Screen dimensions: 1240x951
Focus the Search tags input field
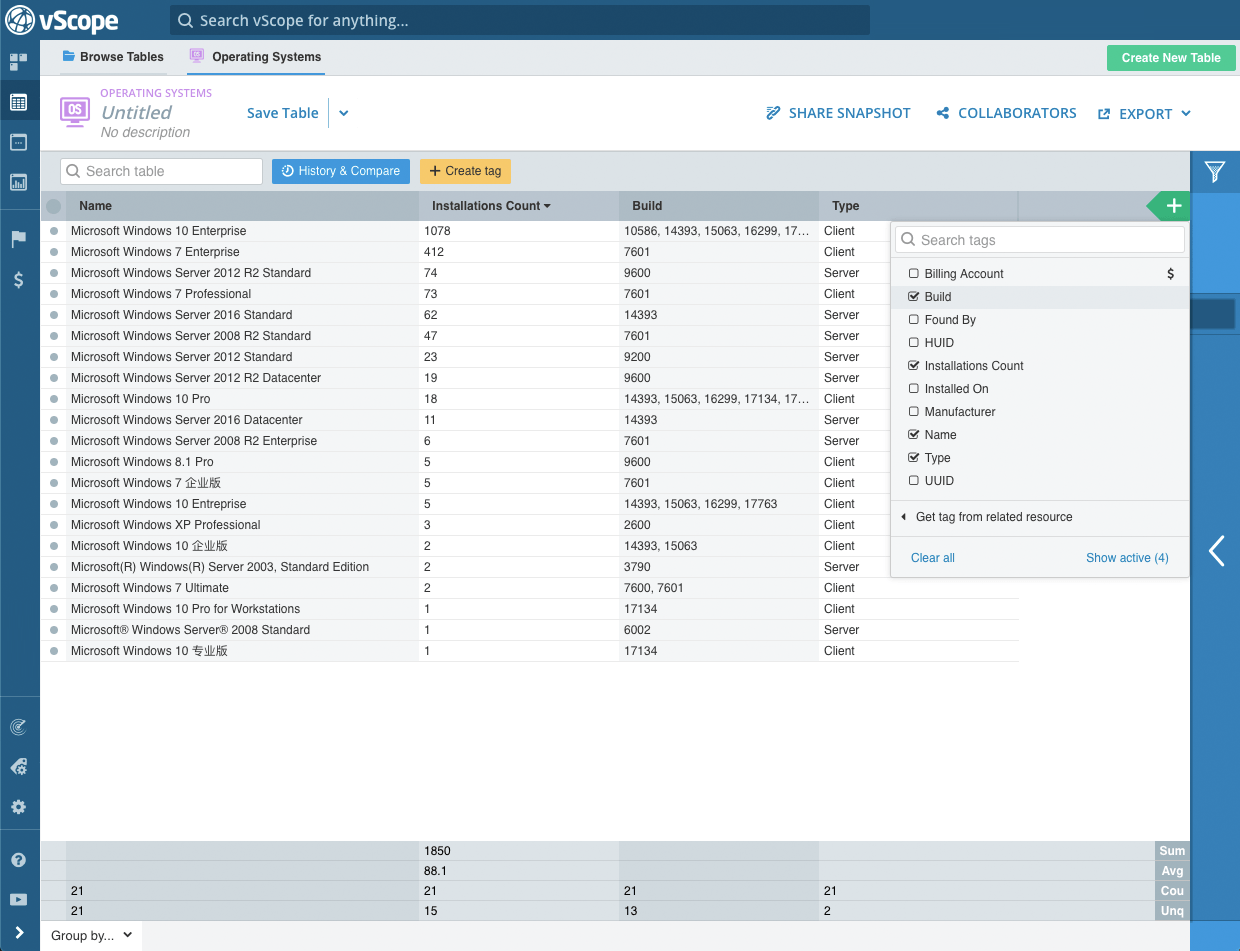point(1040,240)
